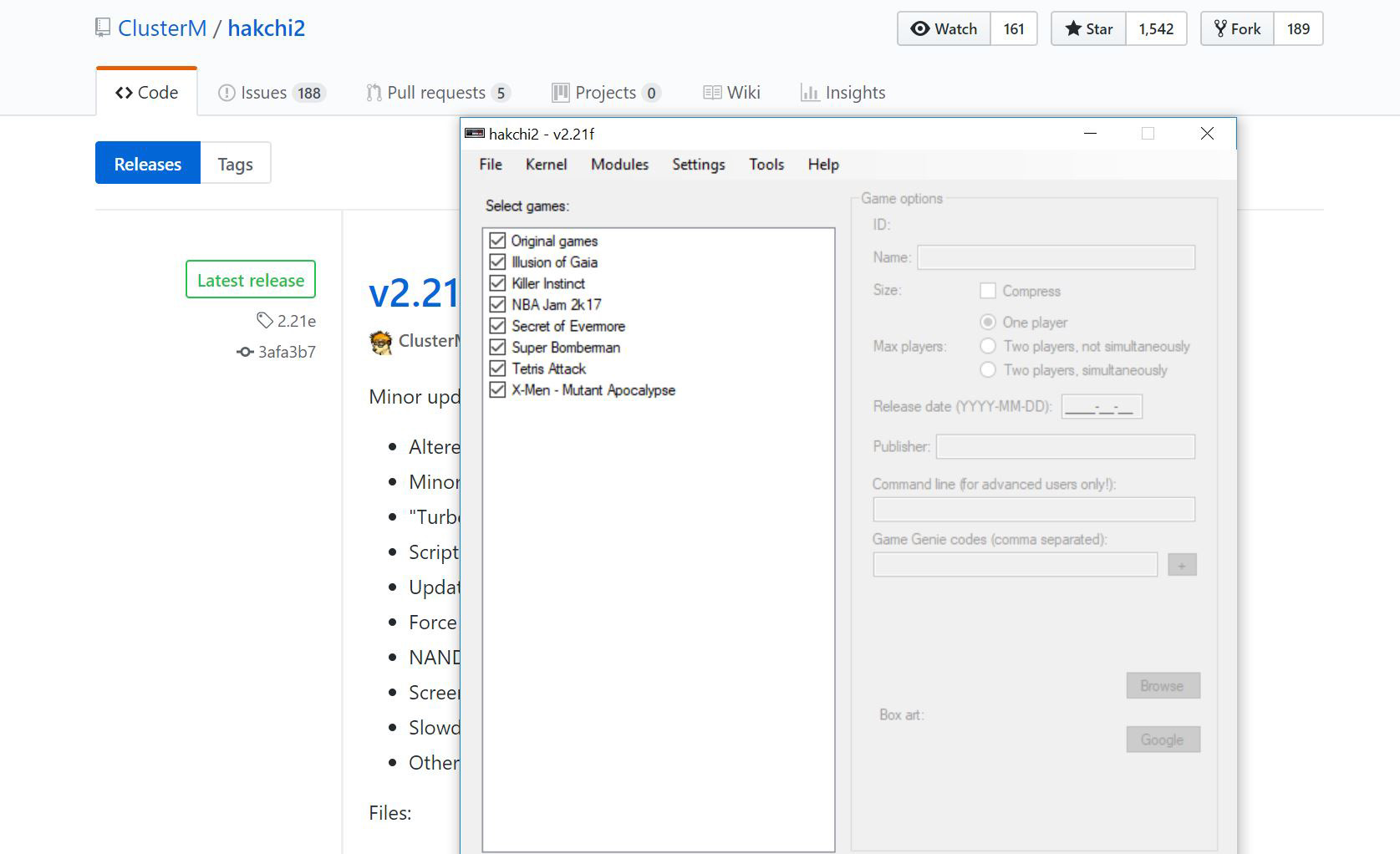The width and height of the screenshot is (1400, 854).
Task: Click the Release date input field
Action: click(1102, 407)
